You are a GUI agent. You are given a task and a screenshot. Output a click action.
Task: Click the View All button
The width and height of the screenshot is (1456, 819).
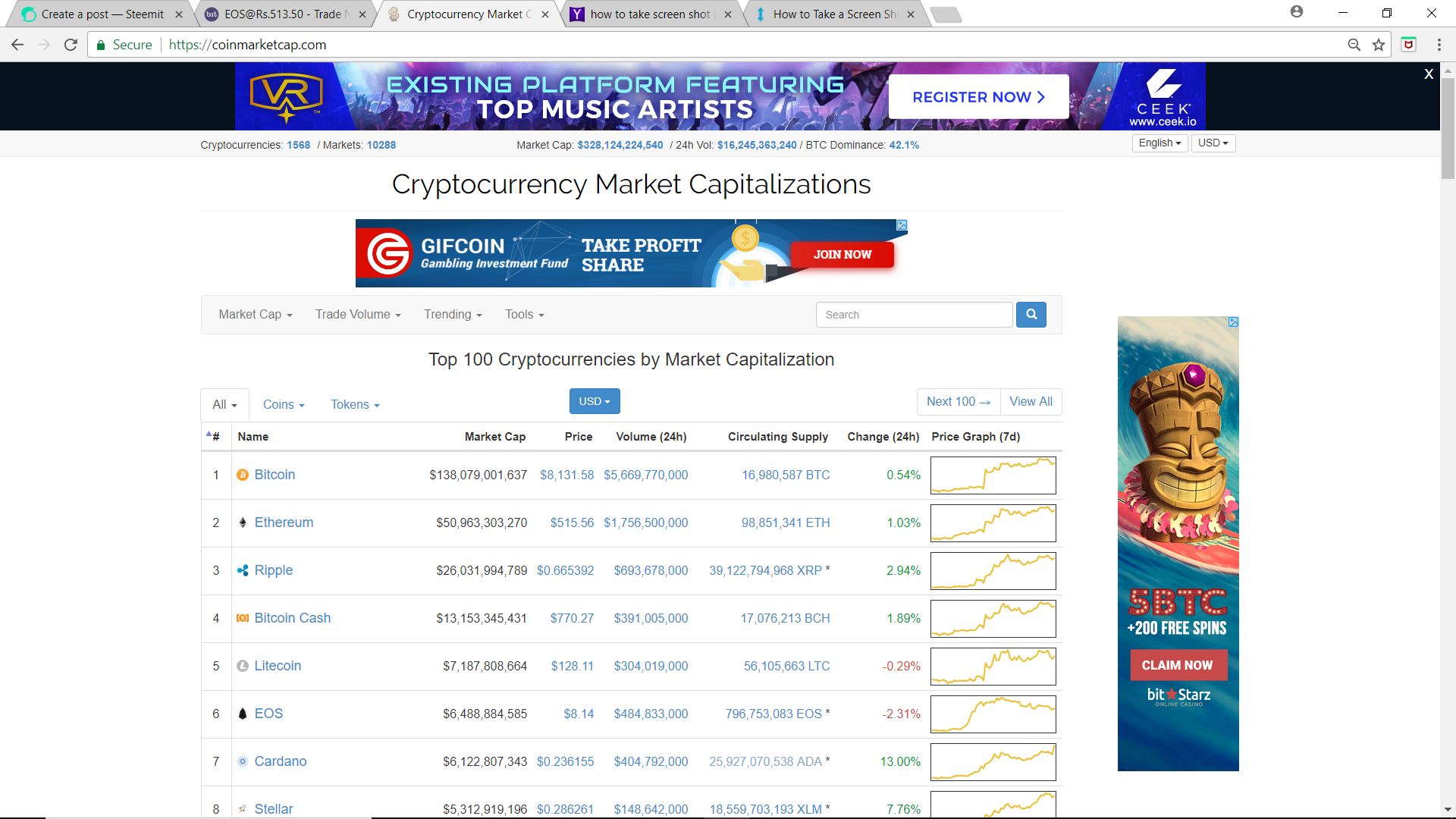(1031, 401)
